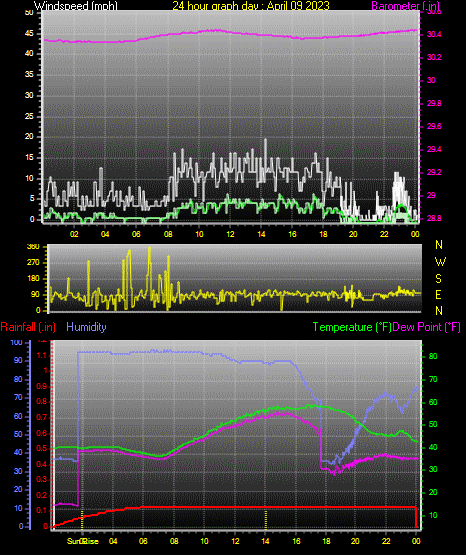
Task: Pick hour 06 on the windspeed chart time axis
Action: 136,234
